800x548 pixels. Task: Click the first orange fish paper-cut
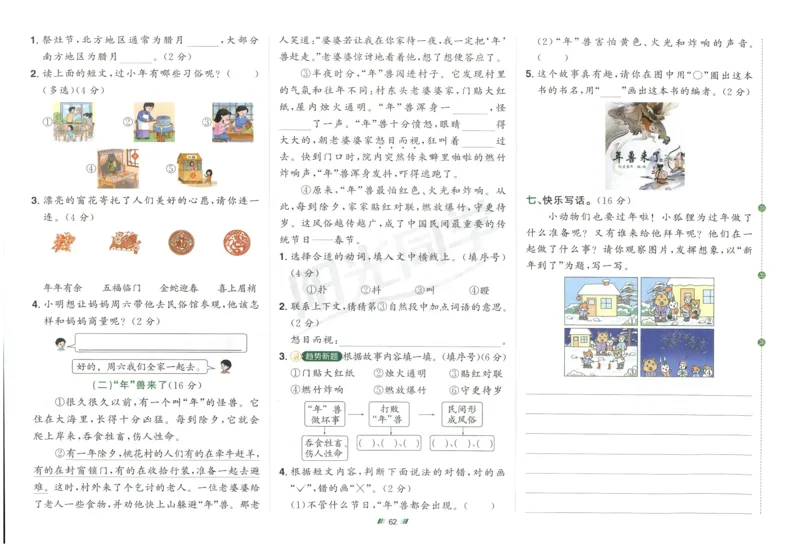click(x=64, y=242)
